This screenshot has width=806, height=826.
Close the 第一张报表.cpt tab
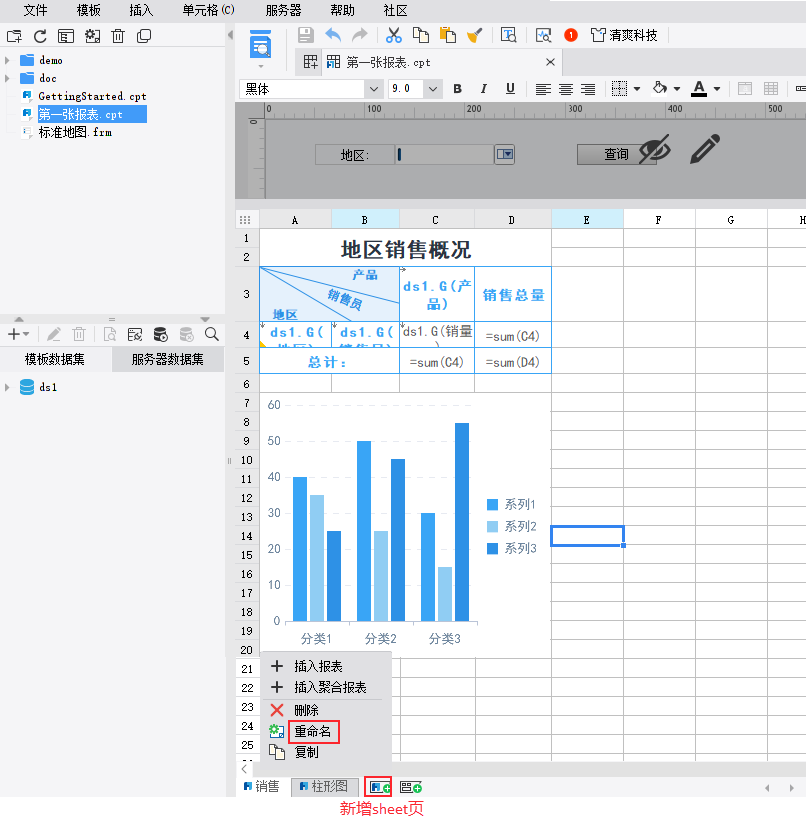point(551,62)
